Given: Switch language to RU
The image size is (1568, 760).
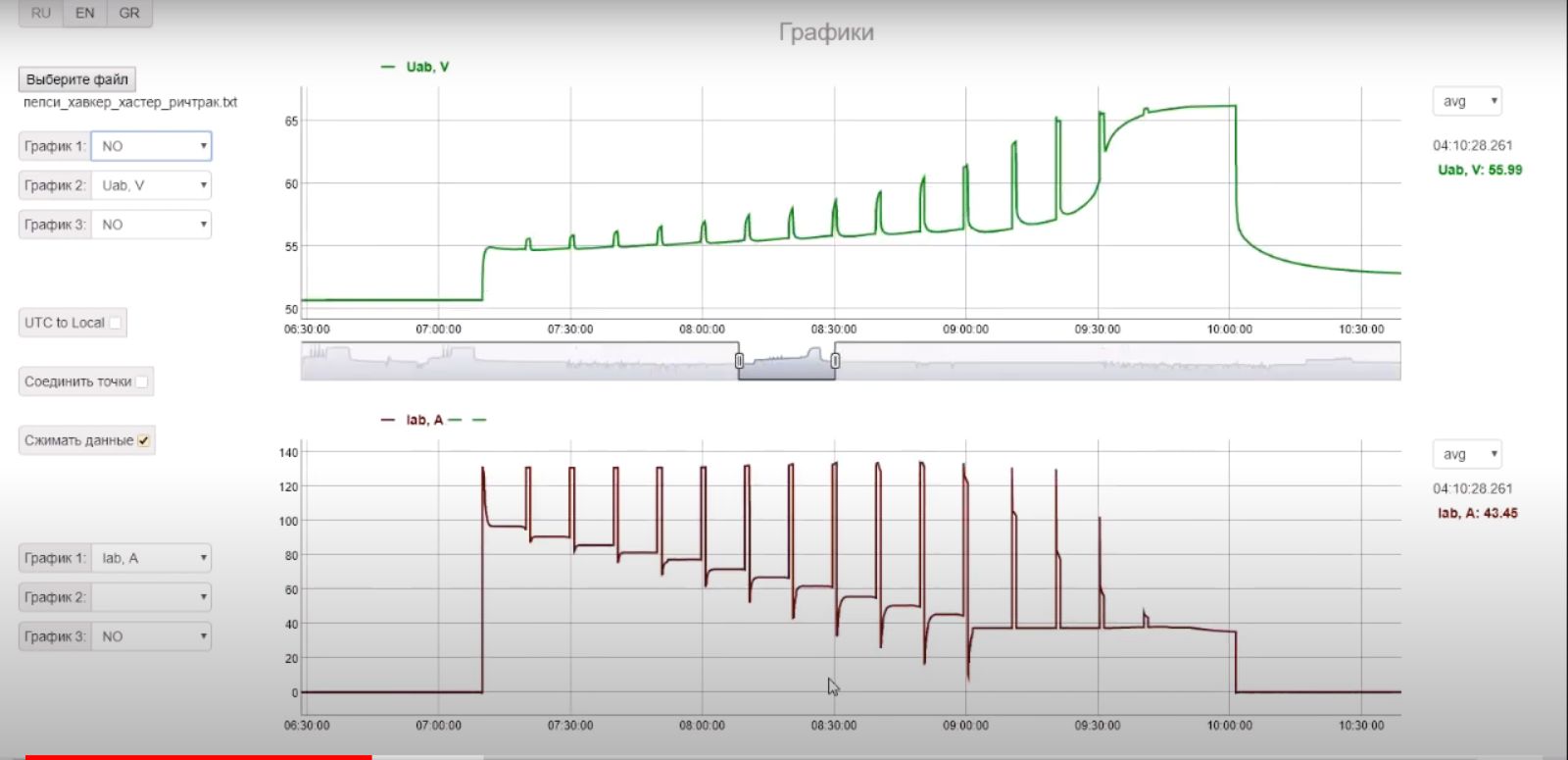Looking at the screenshot, I should (40, 13).
